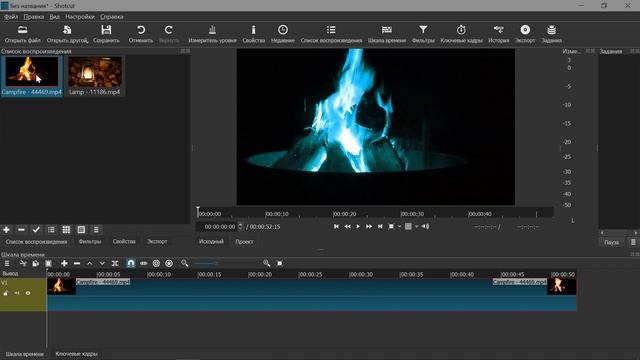Viewport: 640px width, 360px height.
Task: Toggle the second ripple all tracks button
Action: [169, 264]
